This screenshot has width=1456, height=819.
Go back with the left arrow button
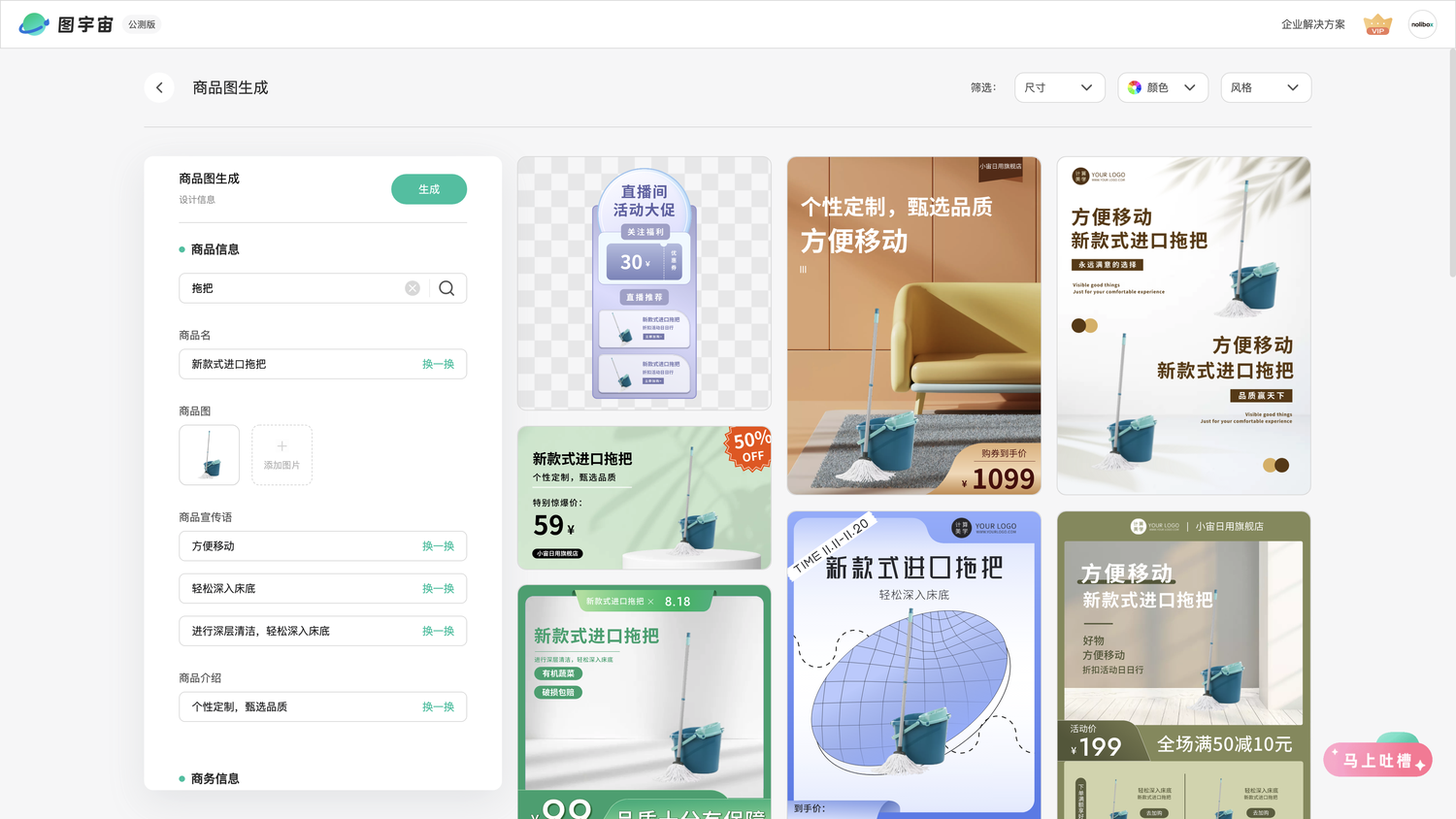coord(159,87)
